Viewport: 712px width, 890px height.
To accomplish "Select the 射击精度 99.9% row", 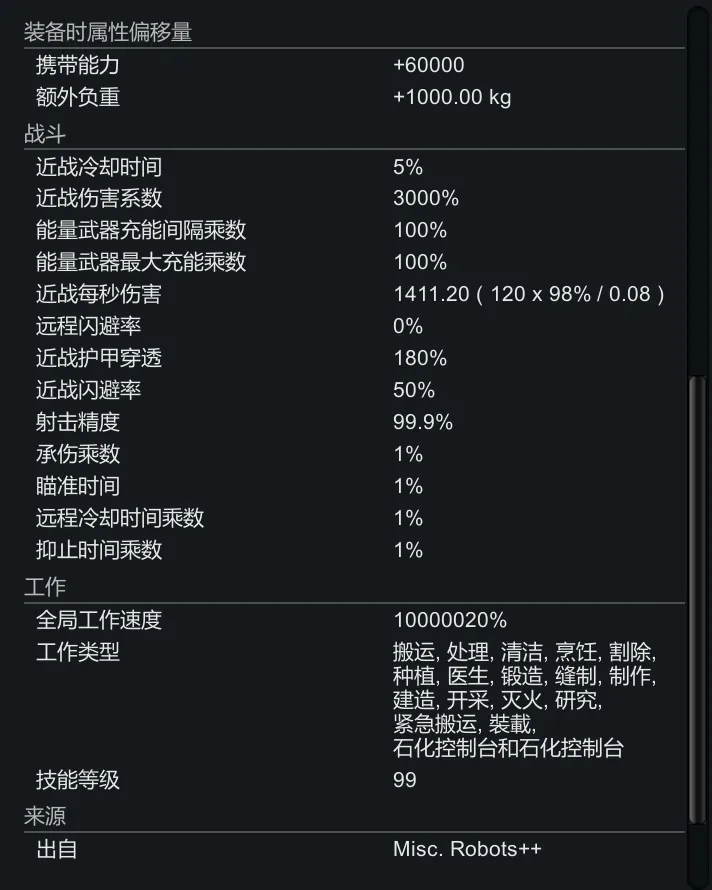I will [350, 422].
